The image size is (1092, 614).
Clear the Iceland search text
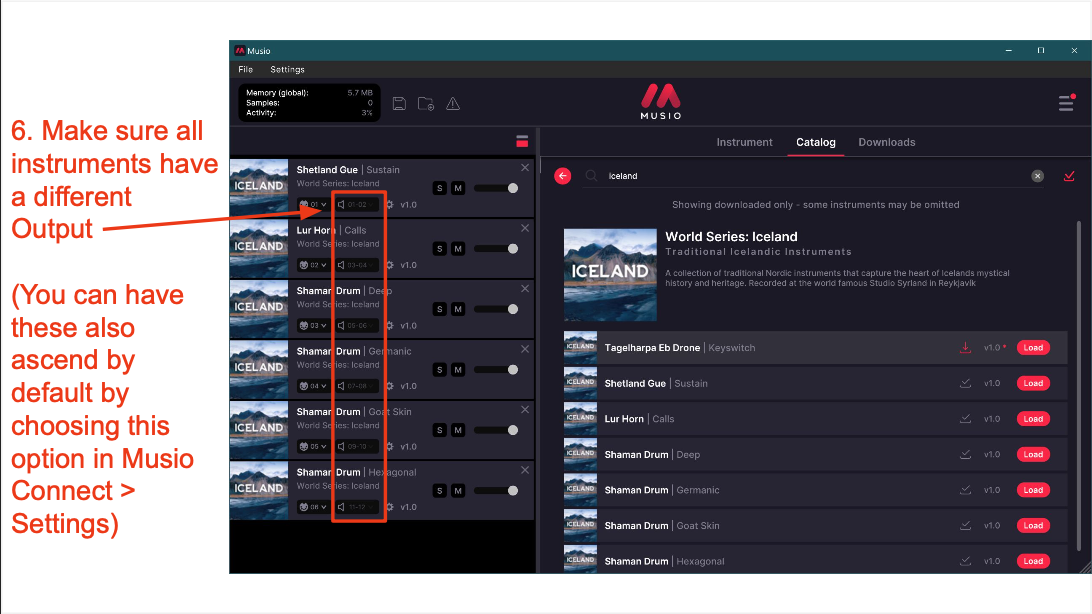1038,176
